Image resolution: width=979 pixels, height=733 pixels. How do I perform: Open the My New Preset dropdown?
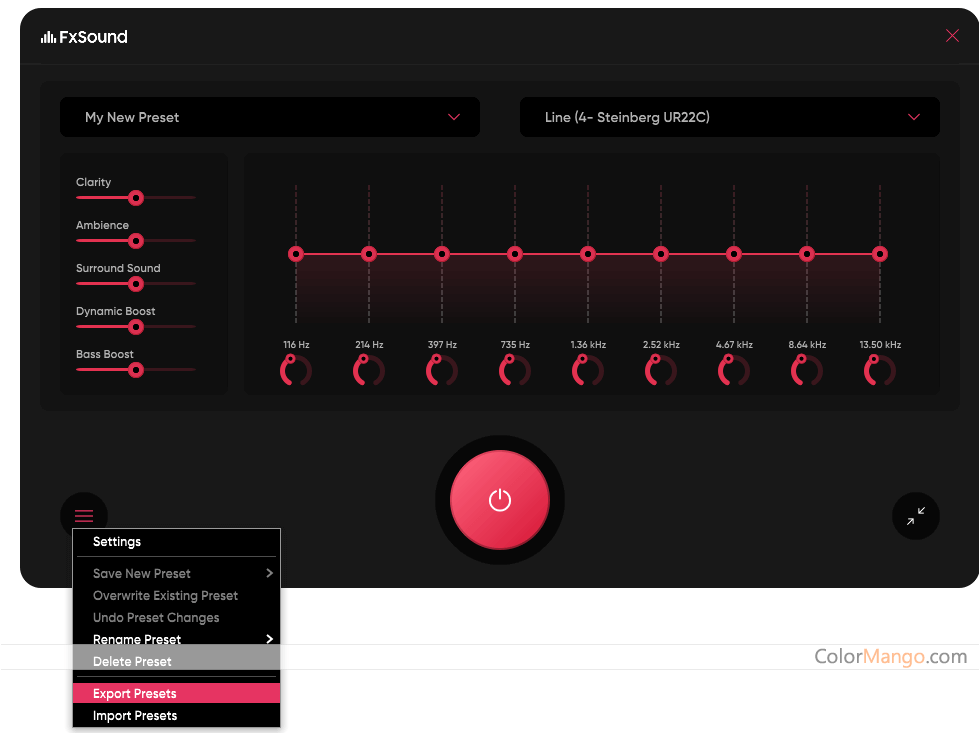270,117
